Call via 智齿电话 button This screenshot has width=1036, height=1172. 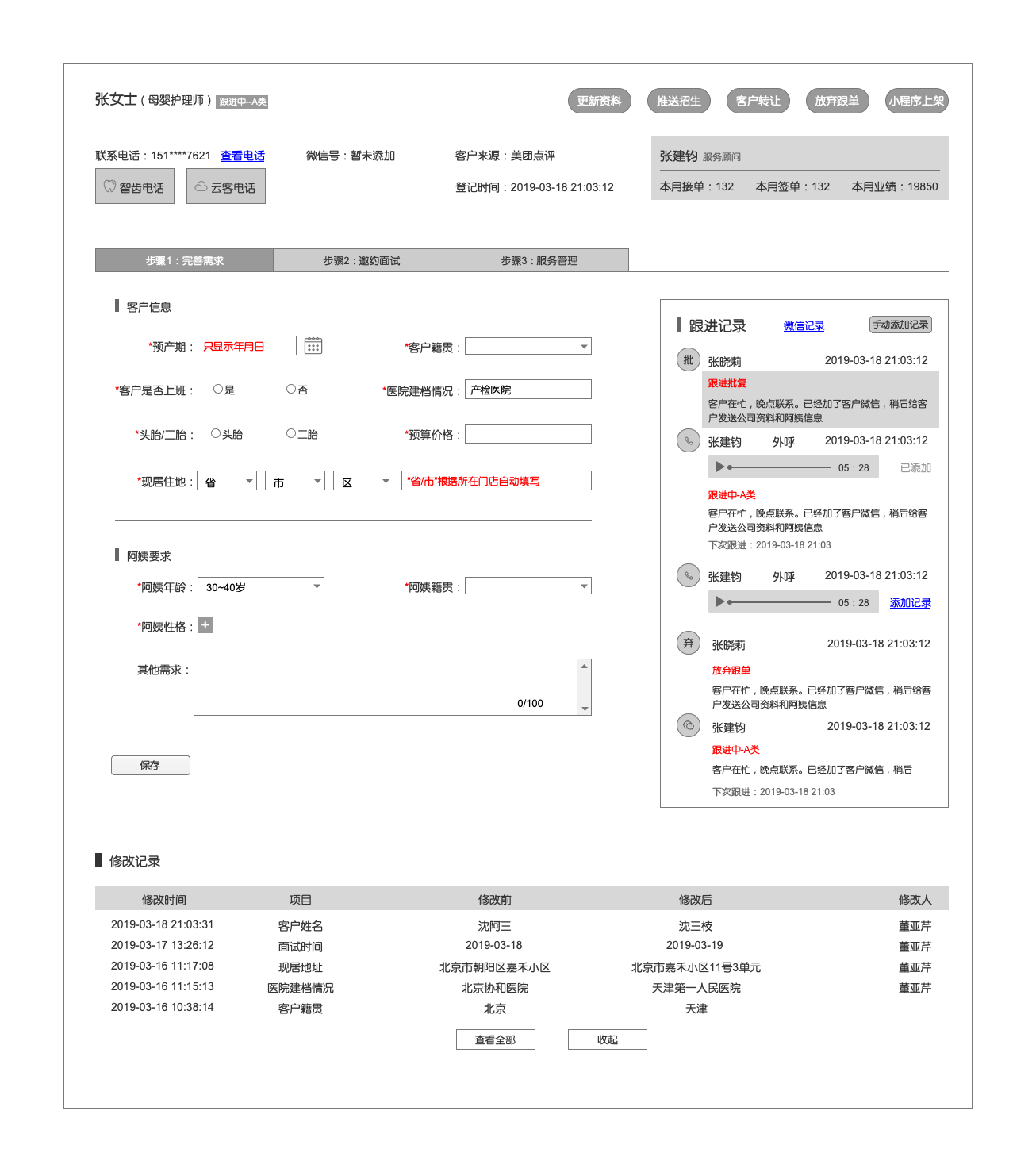(135, 186)
